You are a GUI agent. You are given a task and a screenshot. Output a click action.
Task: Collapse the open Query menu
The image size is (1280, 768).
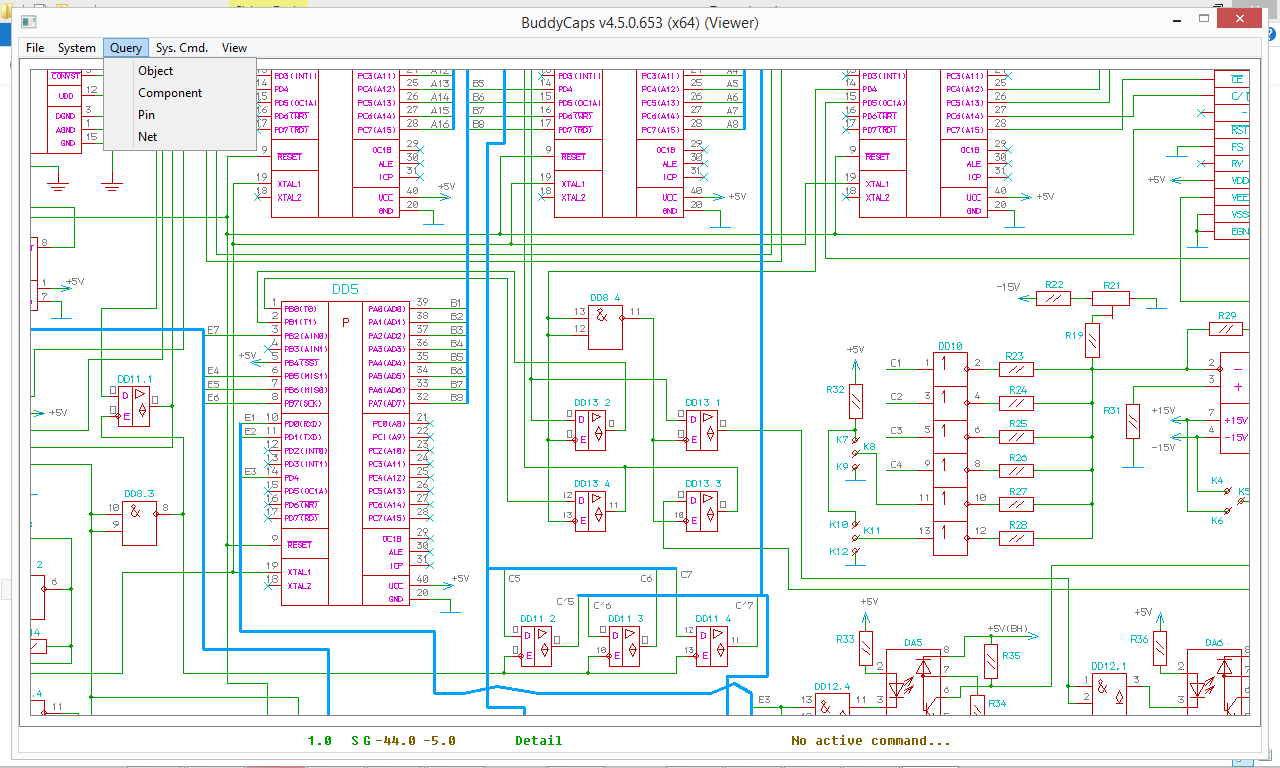[x=126, y=48]
